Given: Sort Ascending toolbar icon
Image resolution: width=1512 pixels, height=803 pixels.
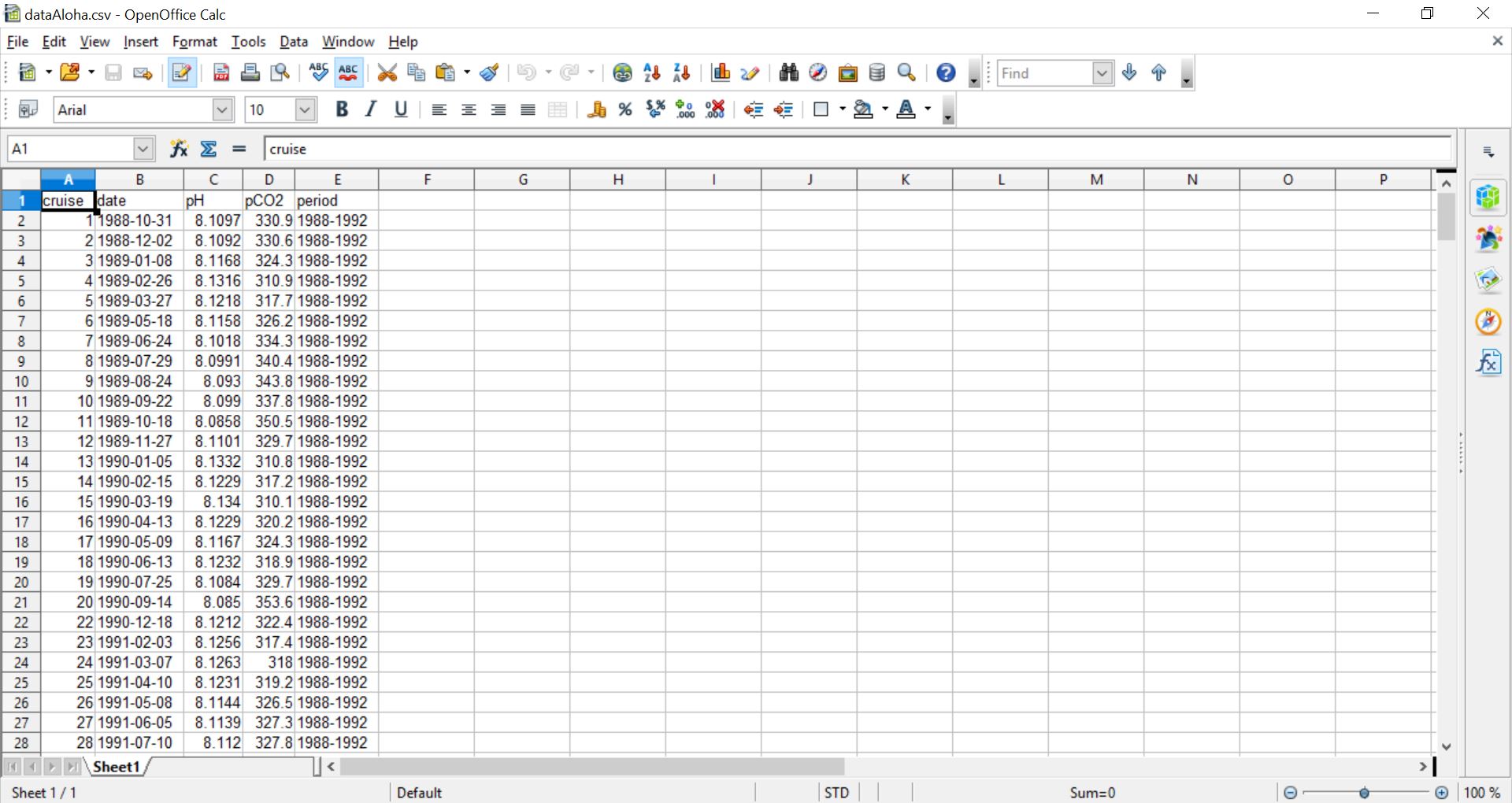Looking at the screenshot, I should 652,72.
